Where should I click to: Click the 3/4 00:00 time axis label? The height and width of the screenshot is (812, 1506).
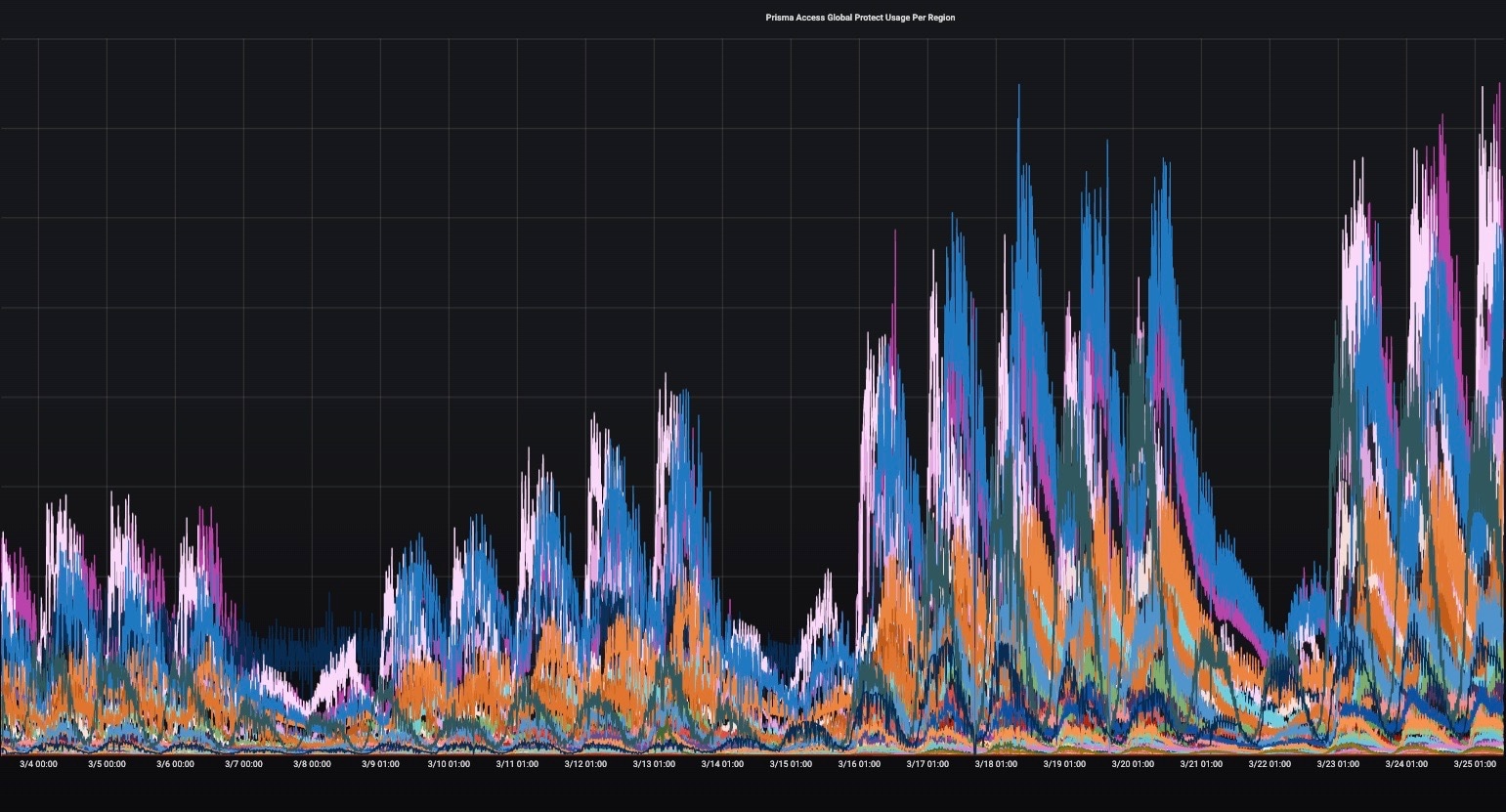point(38,764)
